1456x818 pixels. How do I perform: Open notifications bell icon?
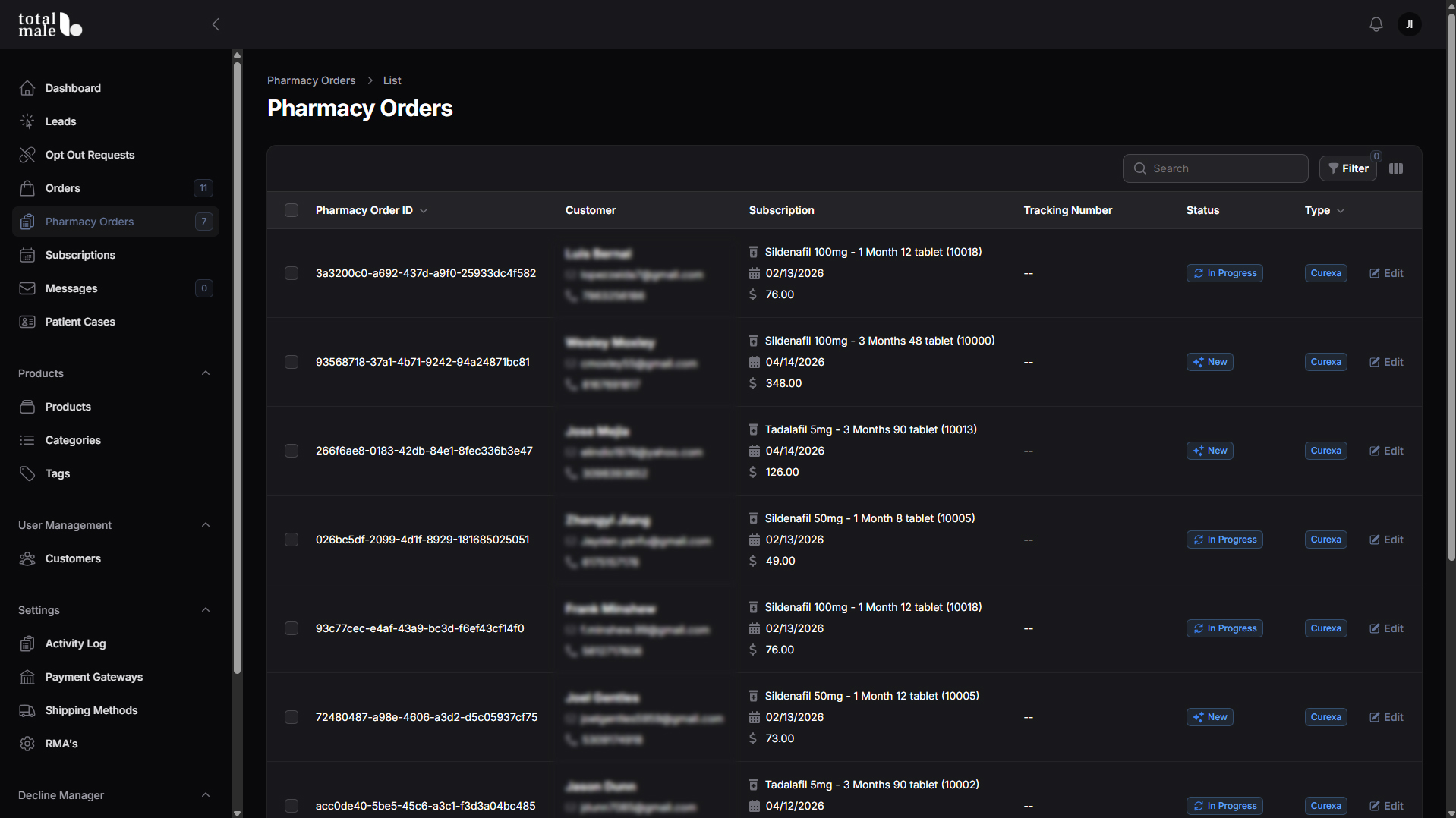(x=1376, y=24)
